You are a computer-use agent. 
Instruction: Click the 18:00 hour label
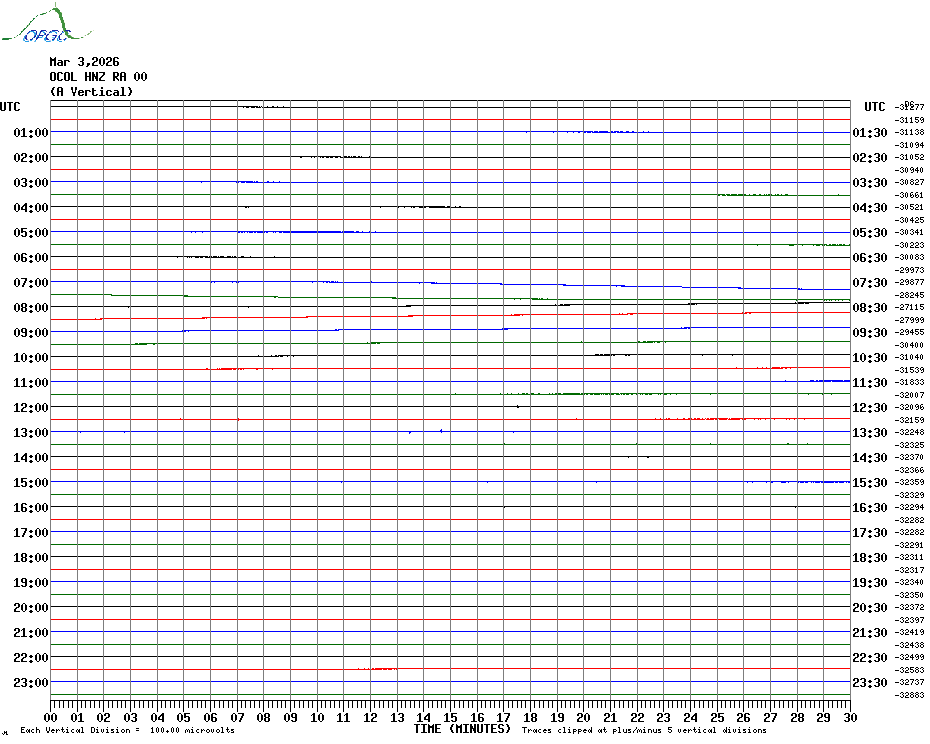pyautogui.click(x=31, y=558)
